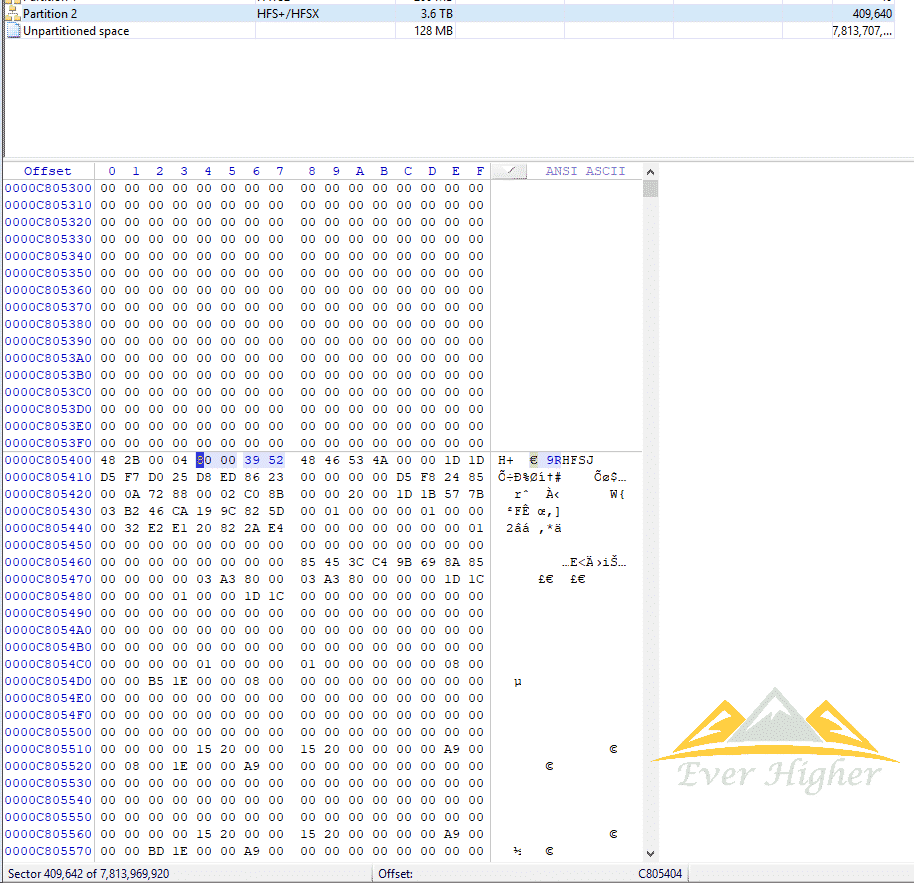The width and height of the screenshot is (914, 883).
Task: Click the Unpartitioned space file icon
Action: (13, 31)
